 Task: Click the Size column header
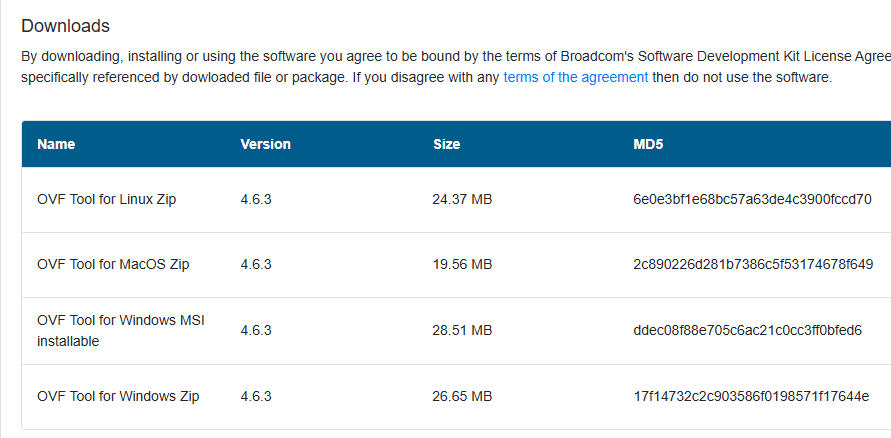447,144
